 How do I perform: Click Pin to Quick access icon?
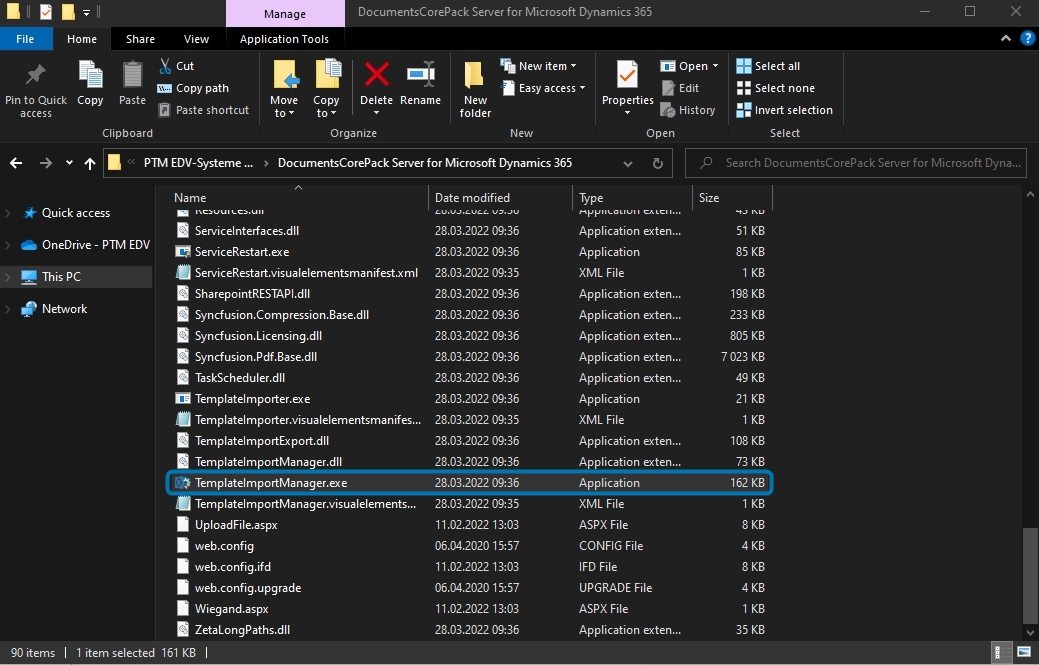pyautogui.click(x=36, y=75)
